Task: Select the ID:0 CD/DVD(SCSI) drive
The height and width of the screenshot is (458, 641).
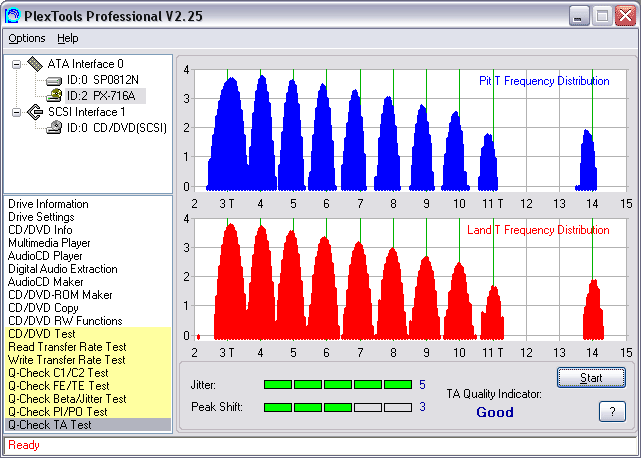Action: 117,128
